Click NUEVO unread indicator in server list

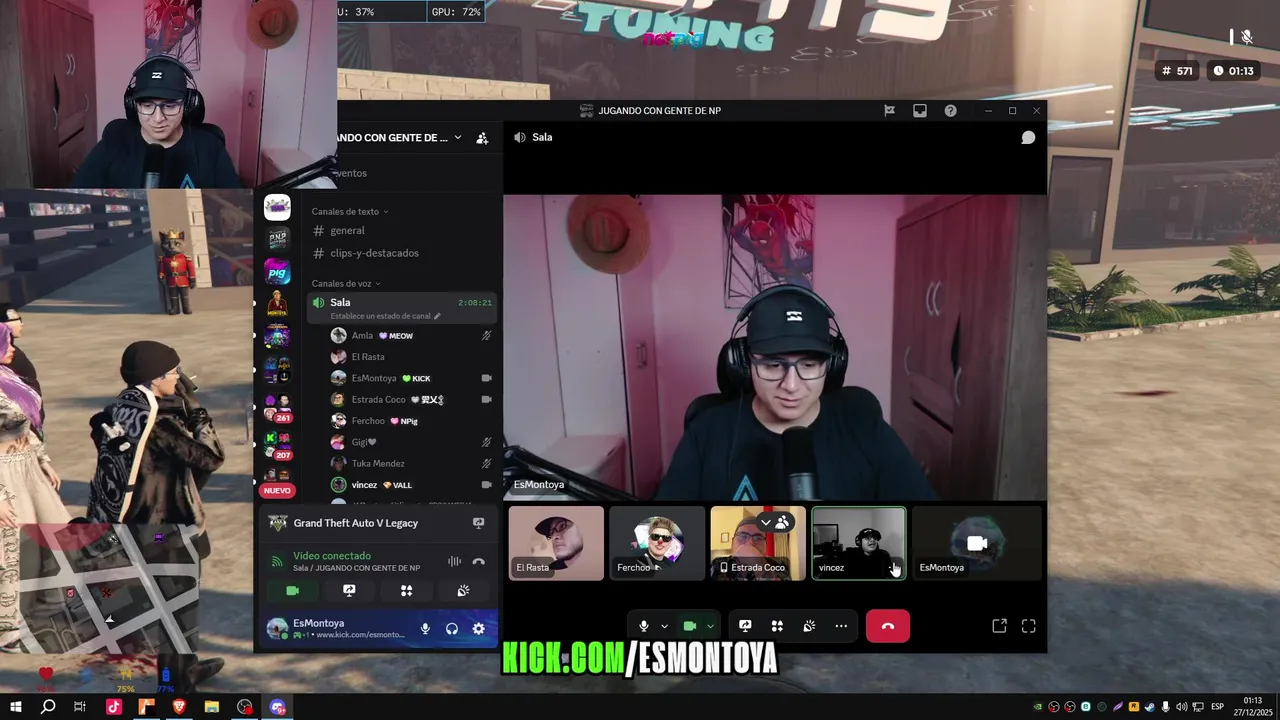pyautogui.click(x=277, y=491)
